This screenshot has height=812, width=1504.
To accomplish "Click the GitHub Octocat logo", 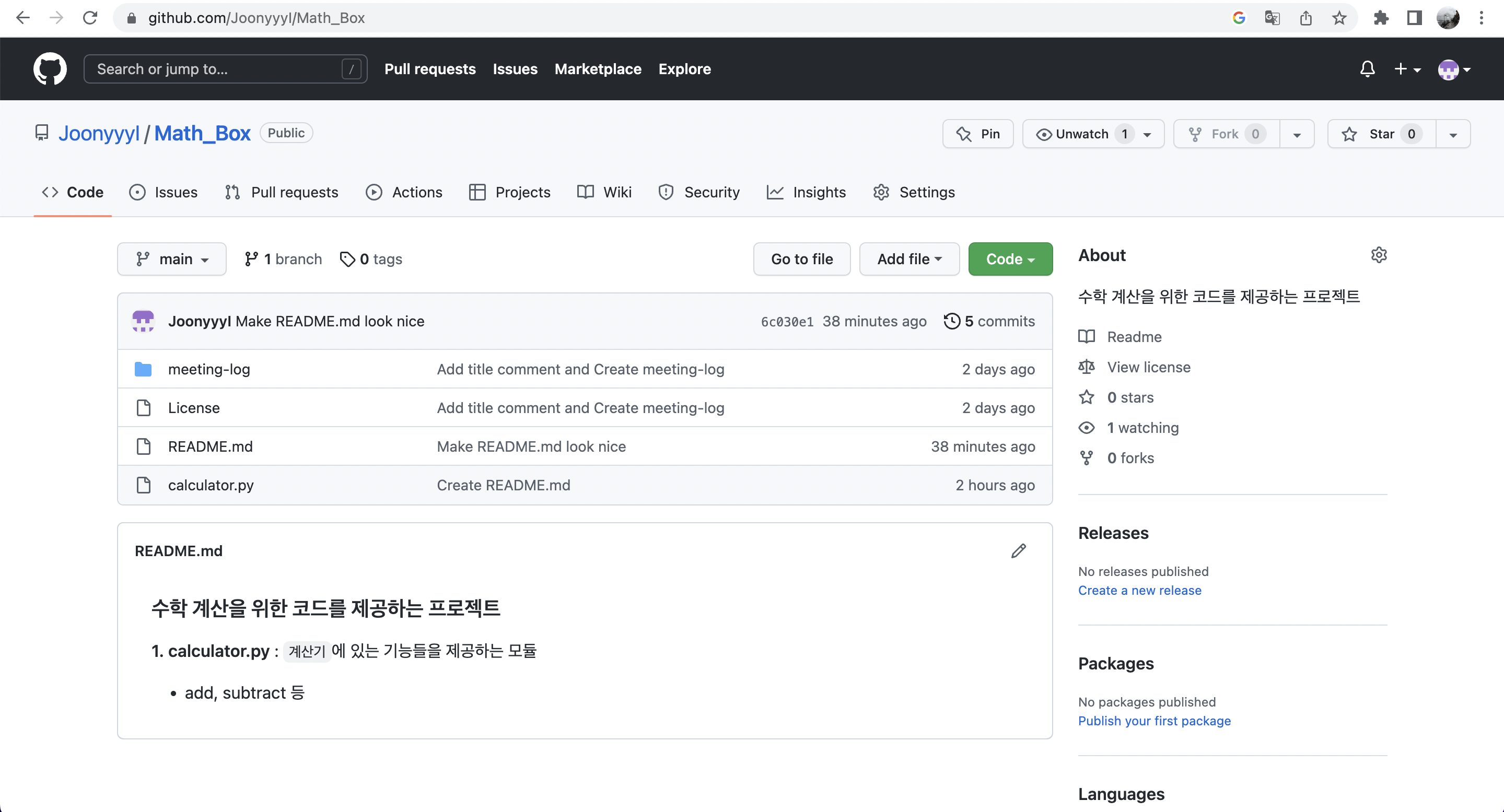I will [50, 69].
